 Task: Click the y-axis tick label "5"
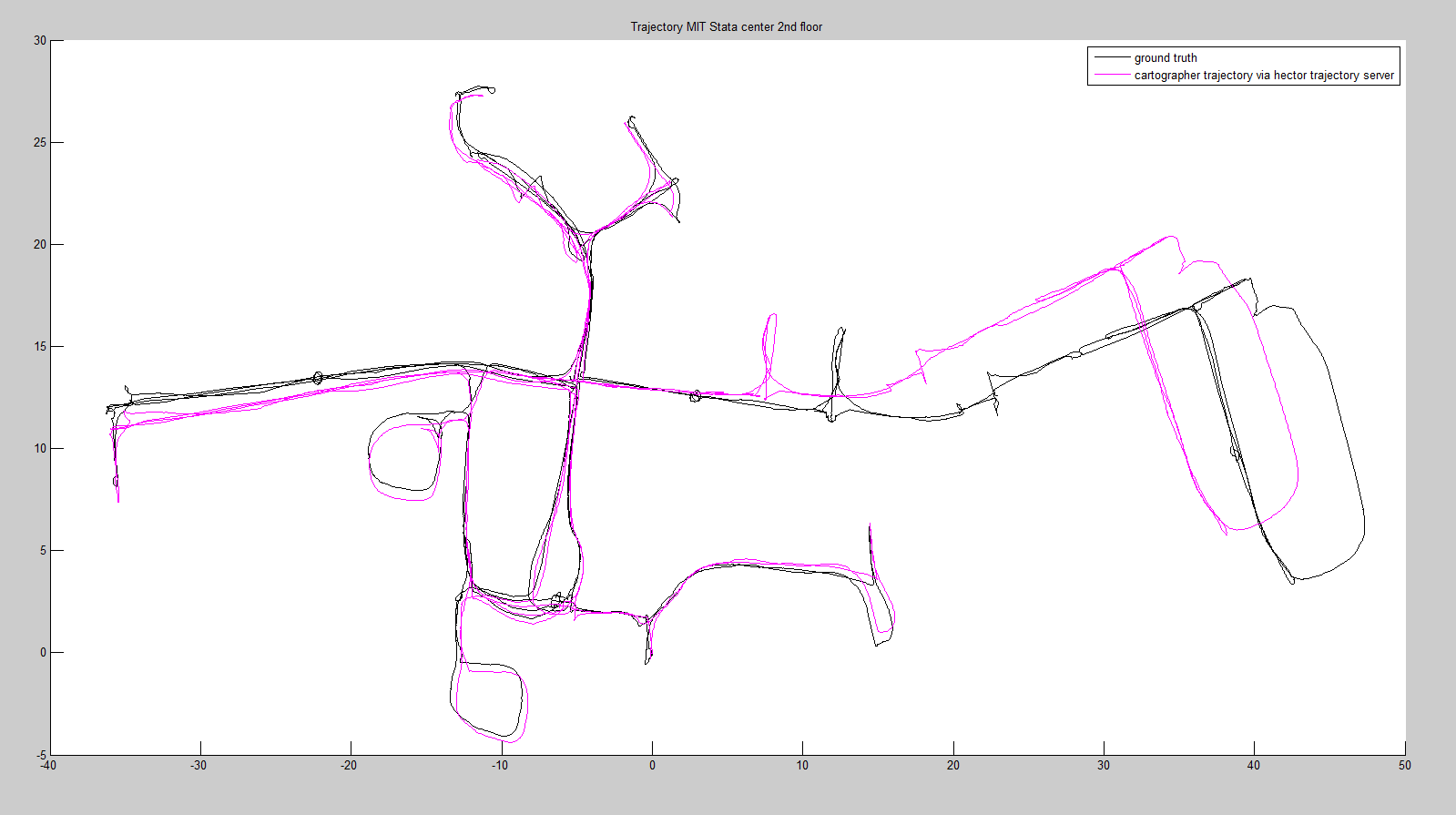click(x=43, y=550)
